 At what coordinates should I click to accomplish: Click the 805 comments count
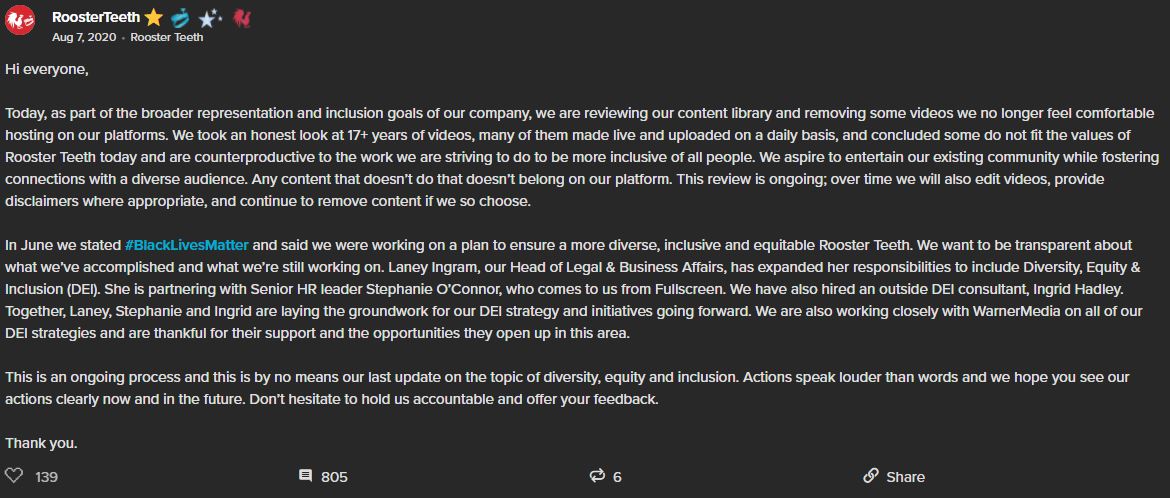click(x=334, y=477)
